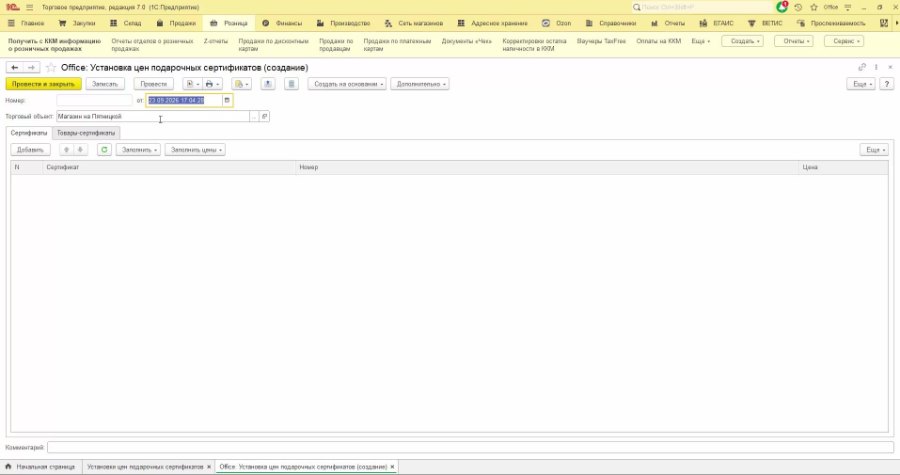Viewport: 900px width, 475px height.
Task: Open the form's top Еще dropdown
Action: (860, 84)
